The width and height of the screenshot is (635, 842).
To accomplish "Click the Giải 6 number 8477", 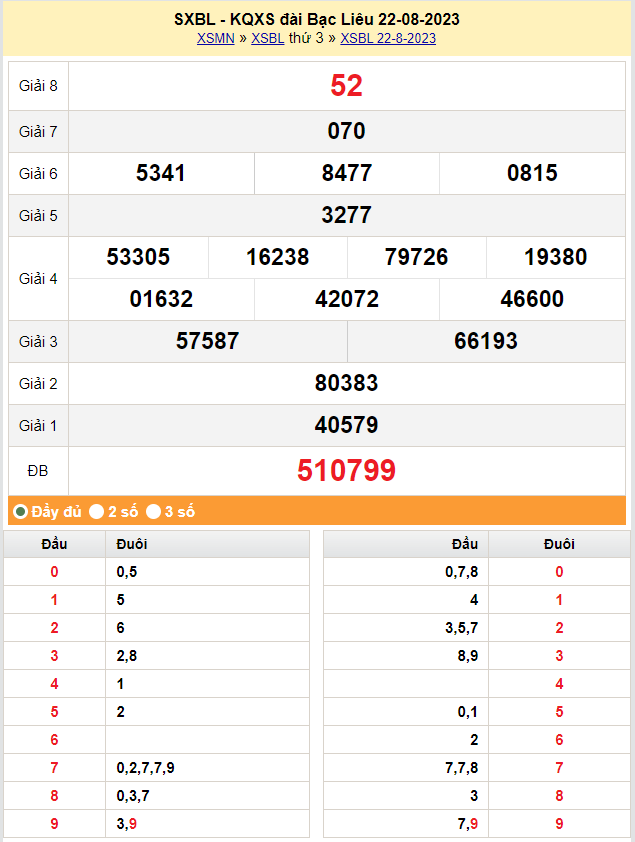I will [346, 173].
